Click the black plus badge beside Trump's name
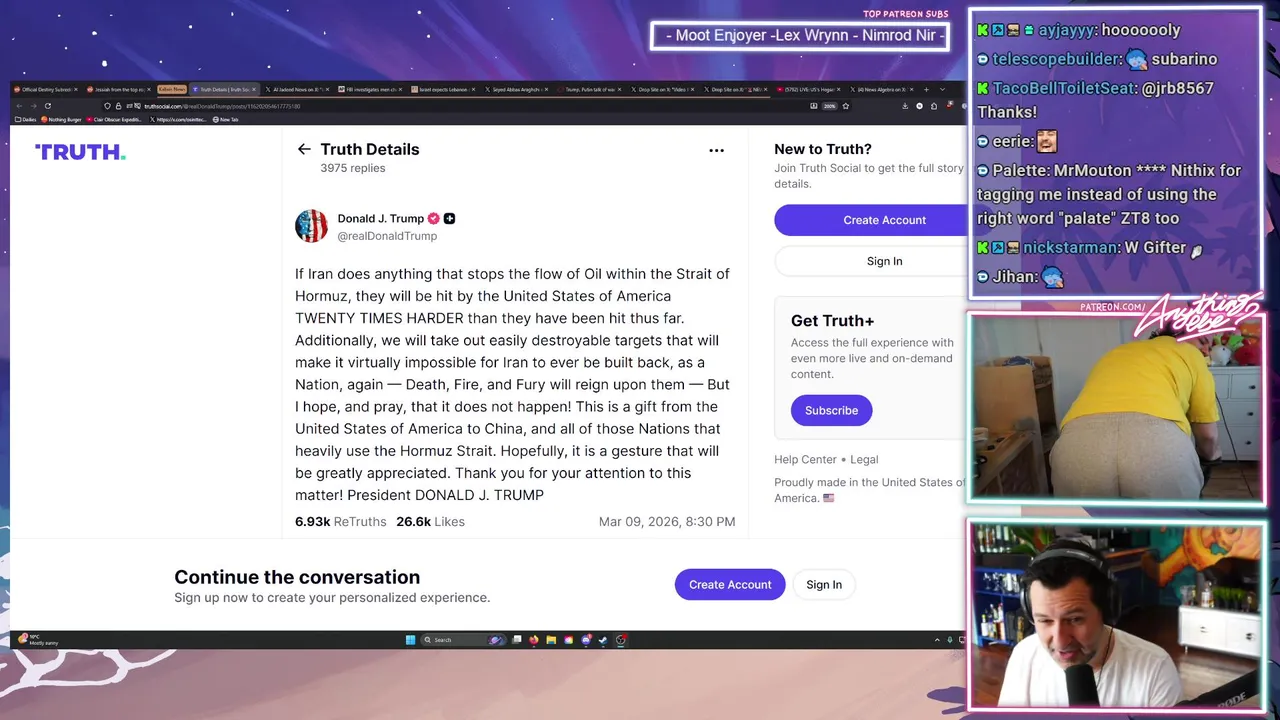Image resolution: width=1280 pixels, height=720 pixels. [449, 218]
